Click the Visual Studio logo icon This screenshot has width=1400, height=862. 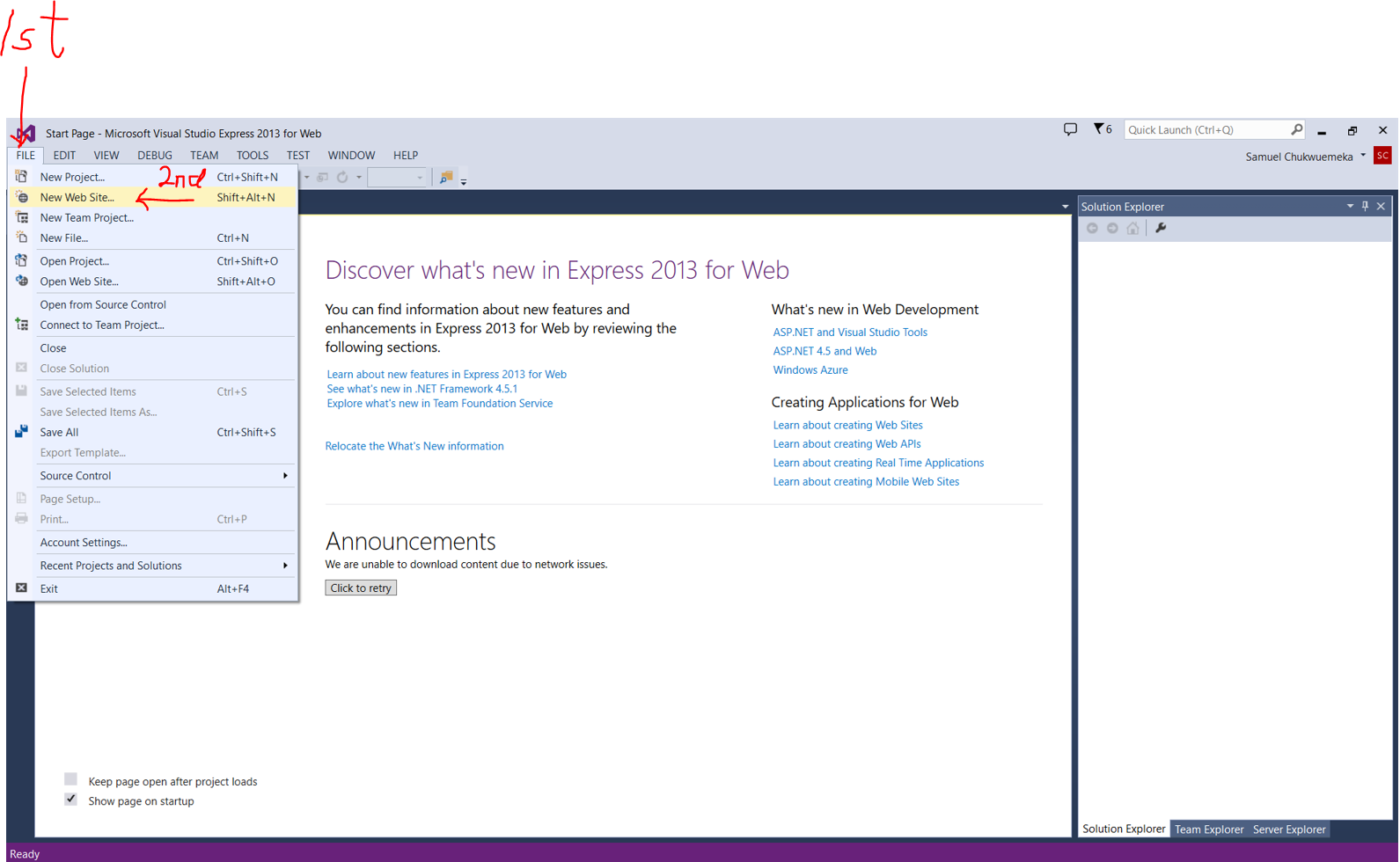(26, 134)
